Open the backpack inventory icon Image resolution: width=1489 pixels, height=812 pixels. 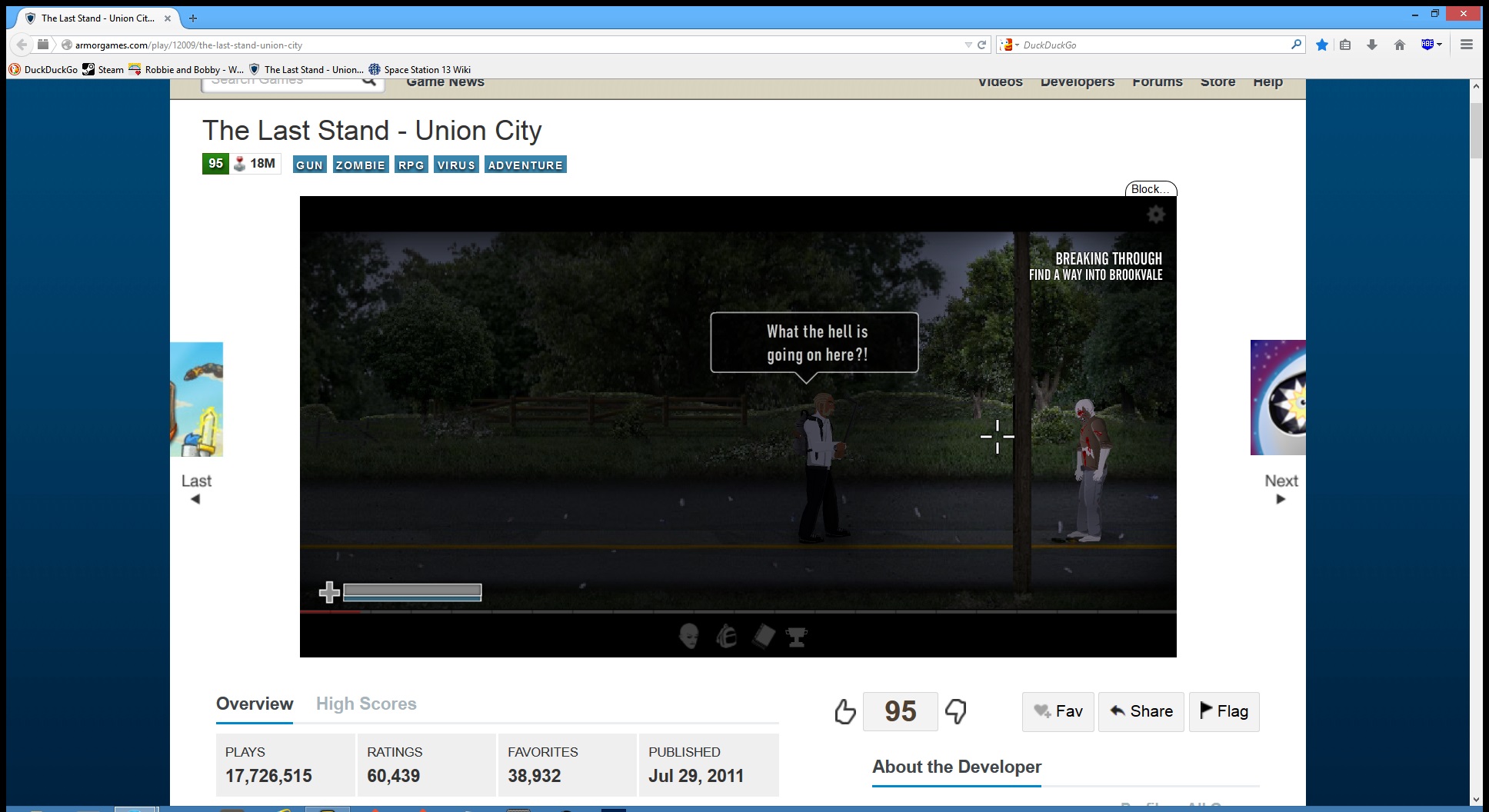click(727, 636)
